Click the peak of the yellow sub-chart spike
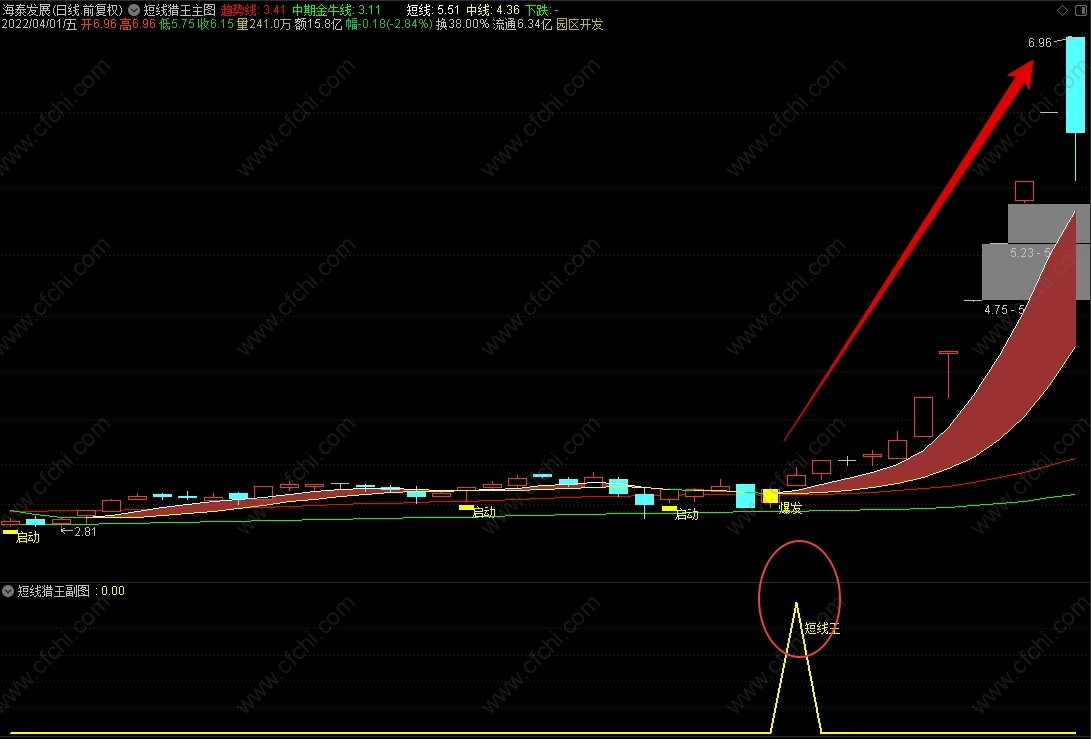The width and height of the screenshot is (1091, 739). click(796, 604)
